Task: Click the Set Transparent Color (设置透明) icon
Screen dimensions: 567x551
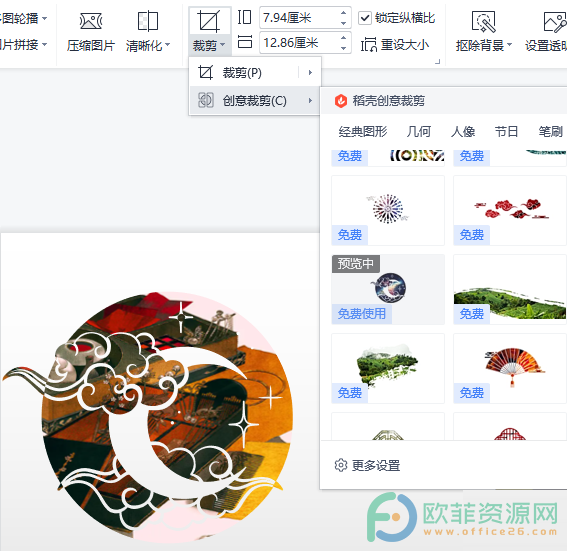Action: [555, 22]
